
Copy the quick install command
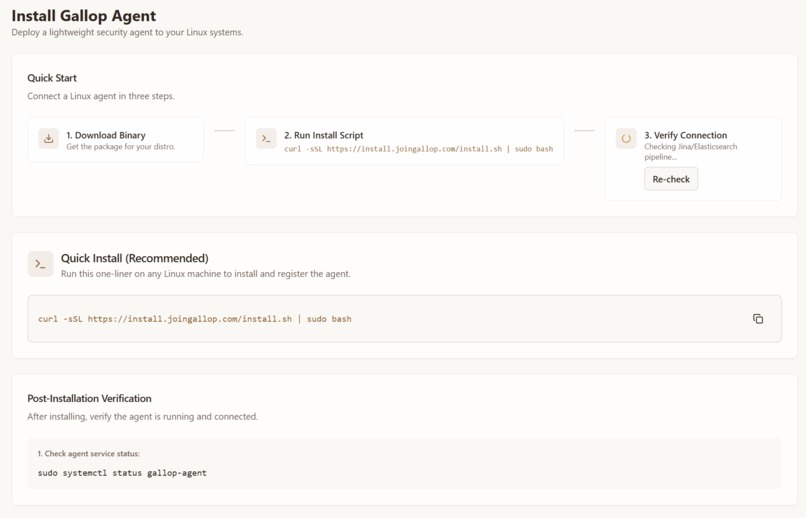click(758, 319)
